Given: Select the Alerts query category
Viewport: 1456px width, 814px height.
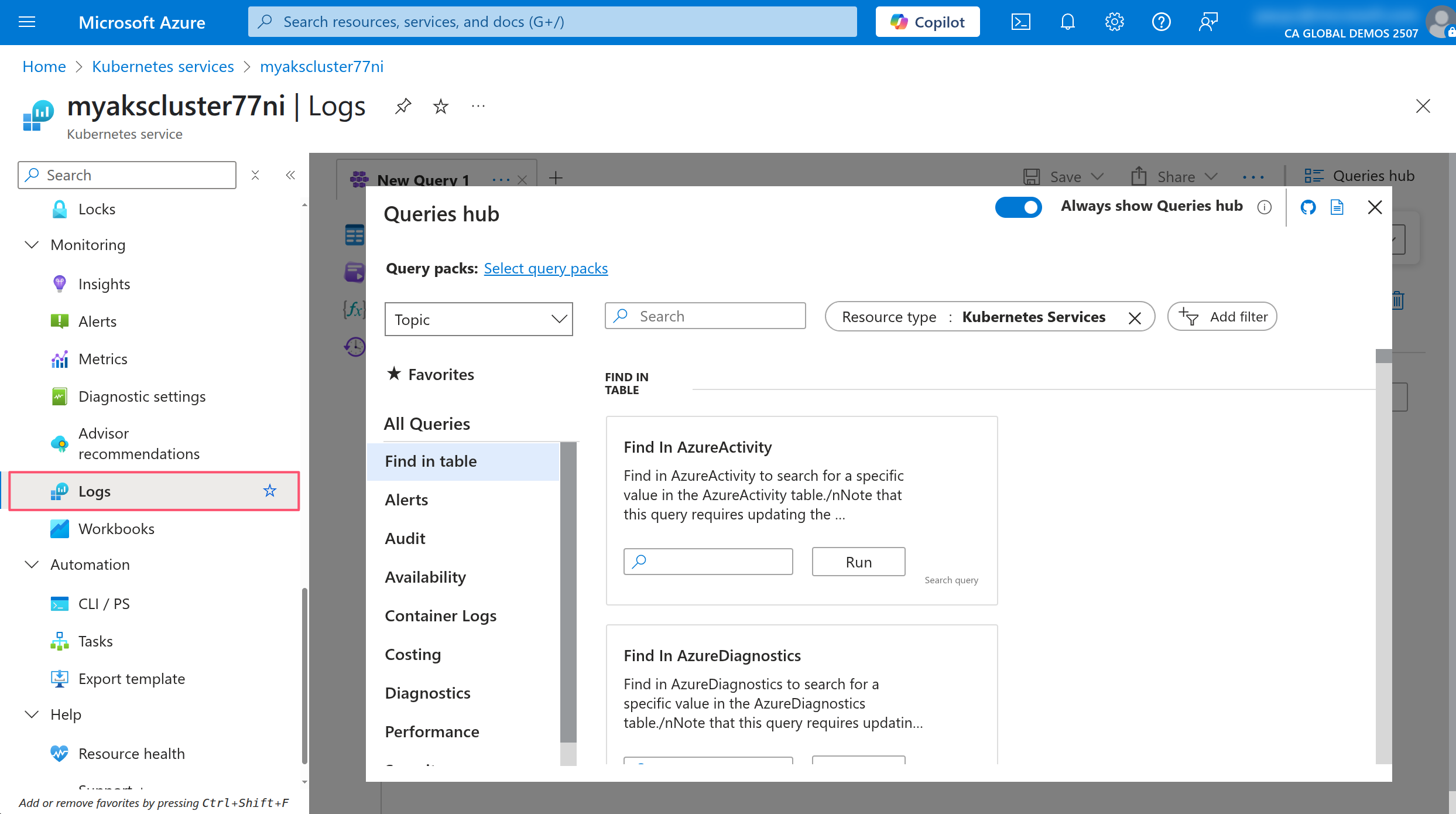Looking at the screenshot, I should pyautogui.click(x=406, y=500).
